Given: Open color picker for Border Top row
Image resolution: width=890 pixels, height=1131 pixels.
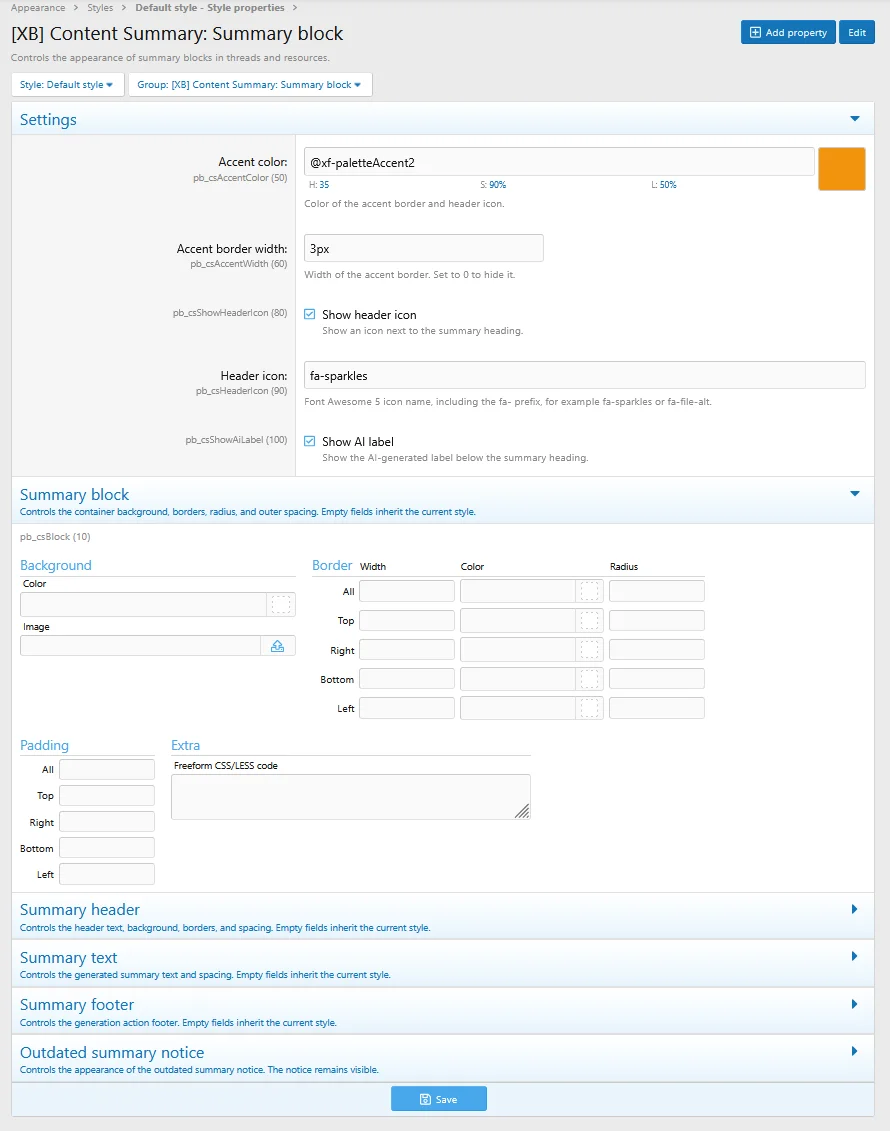Looking at the screenshot, I should click(x=589, y=620).
